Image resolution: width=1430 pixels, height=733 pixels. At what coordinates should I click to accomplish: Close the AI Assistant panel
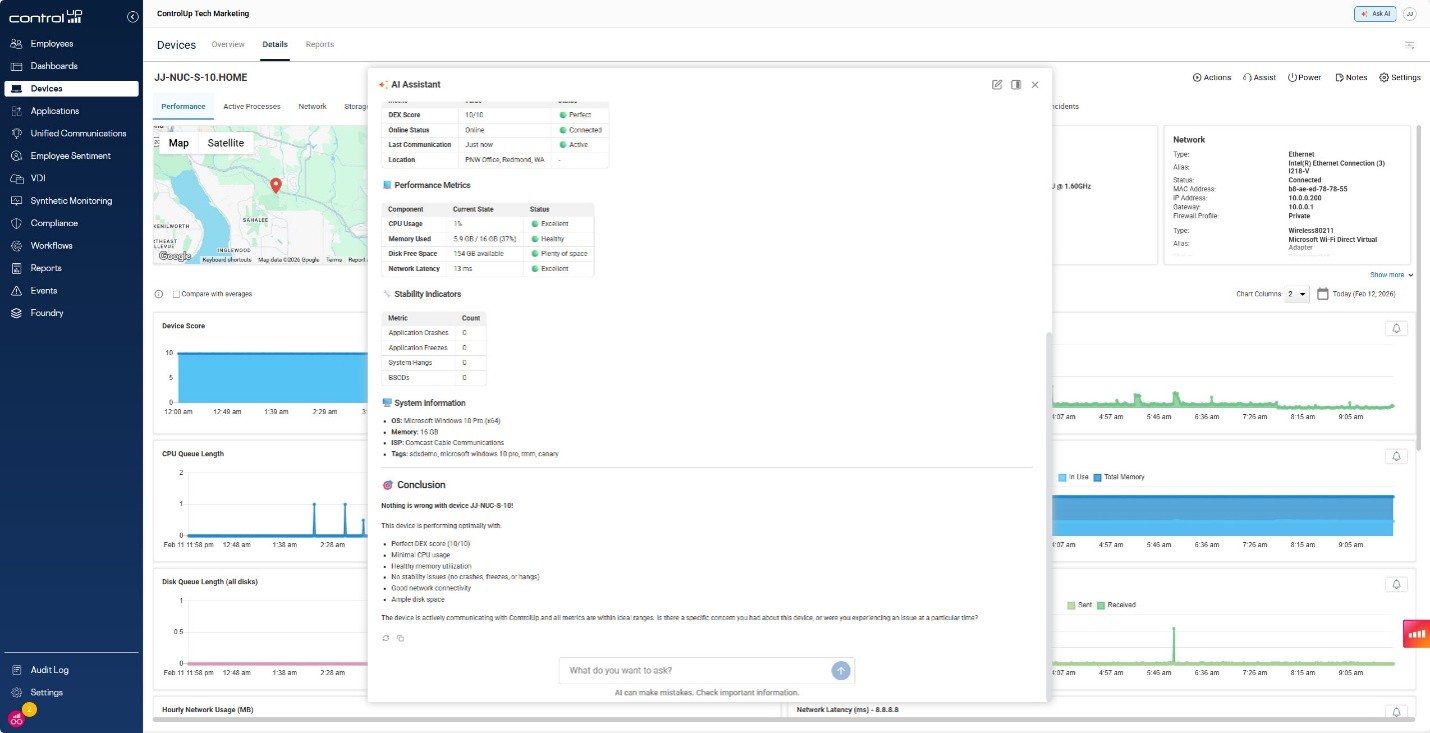(1035, 85)
